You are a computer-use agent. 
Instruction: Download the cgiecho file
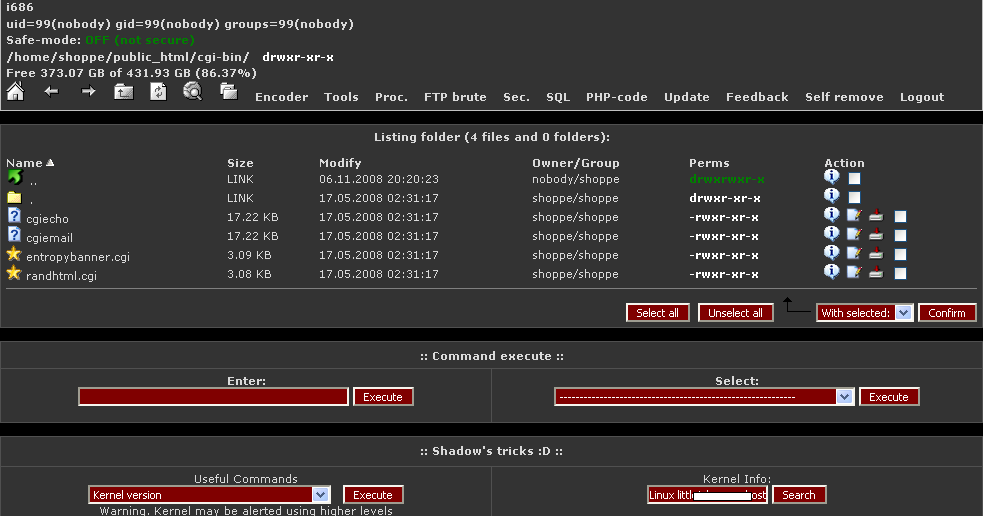(x=876, y=216)
